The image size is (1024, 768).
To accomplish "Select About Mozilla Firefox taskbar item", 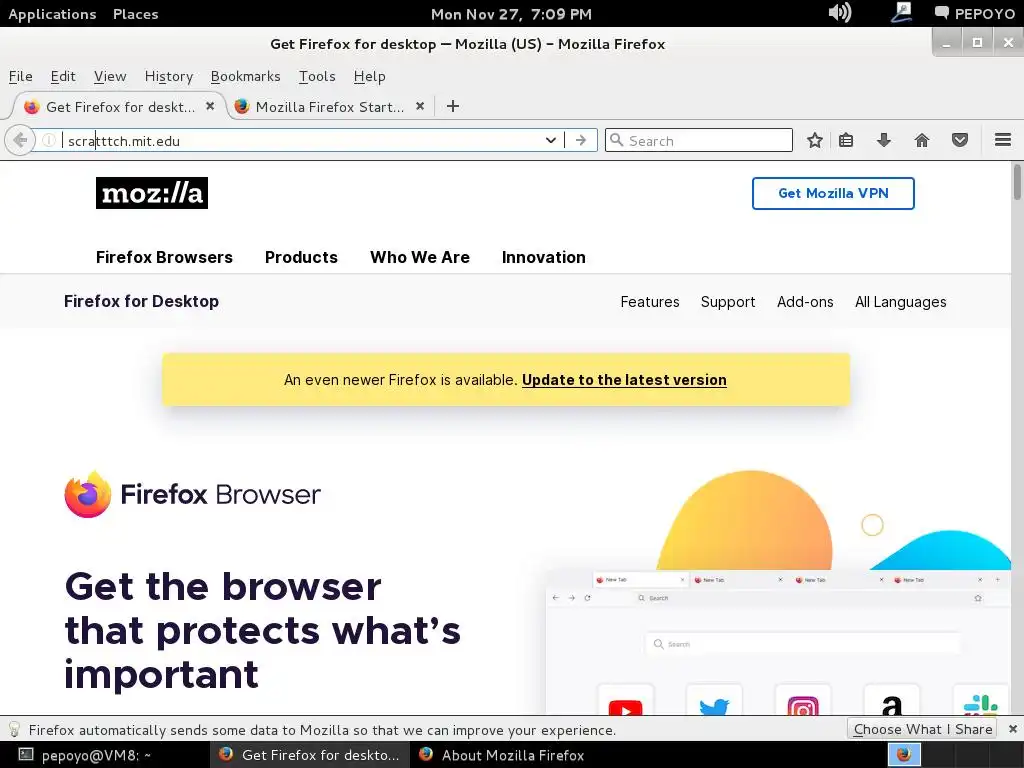I will [502, 755].
